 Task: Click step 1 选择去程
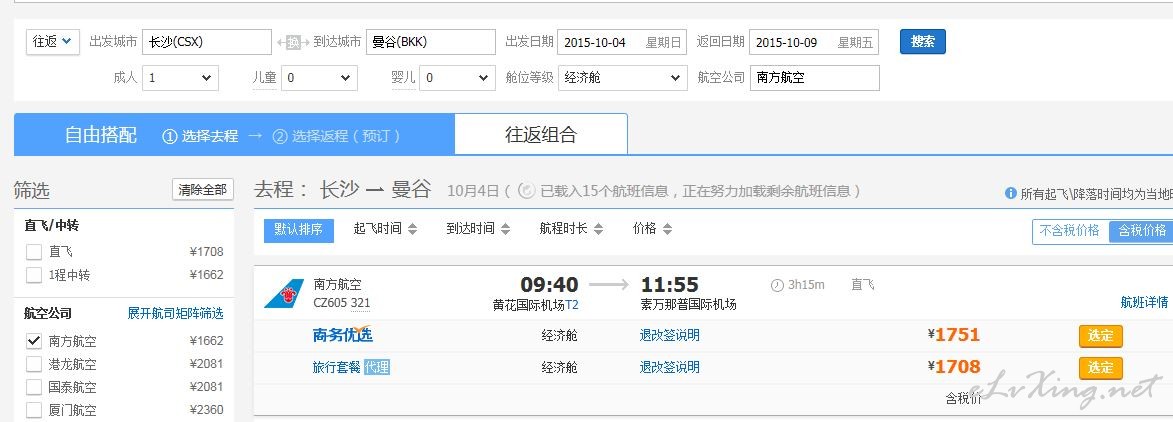[x=200, y=136]
